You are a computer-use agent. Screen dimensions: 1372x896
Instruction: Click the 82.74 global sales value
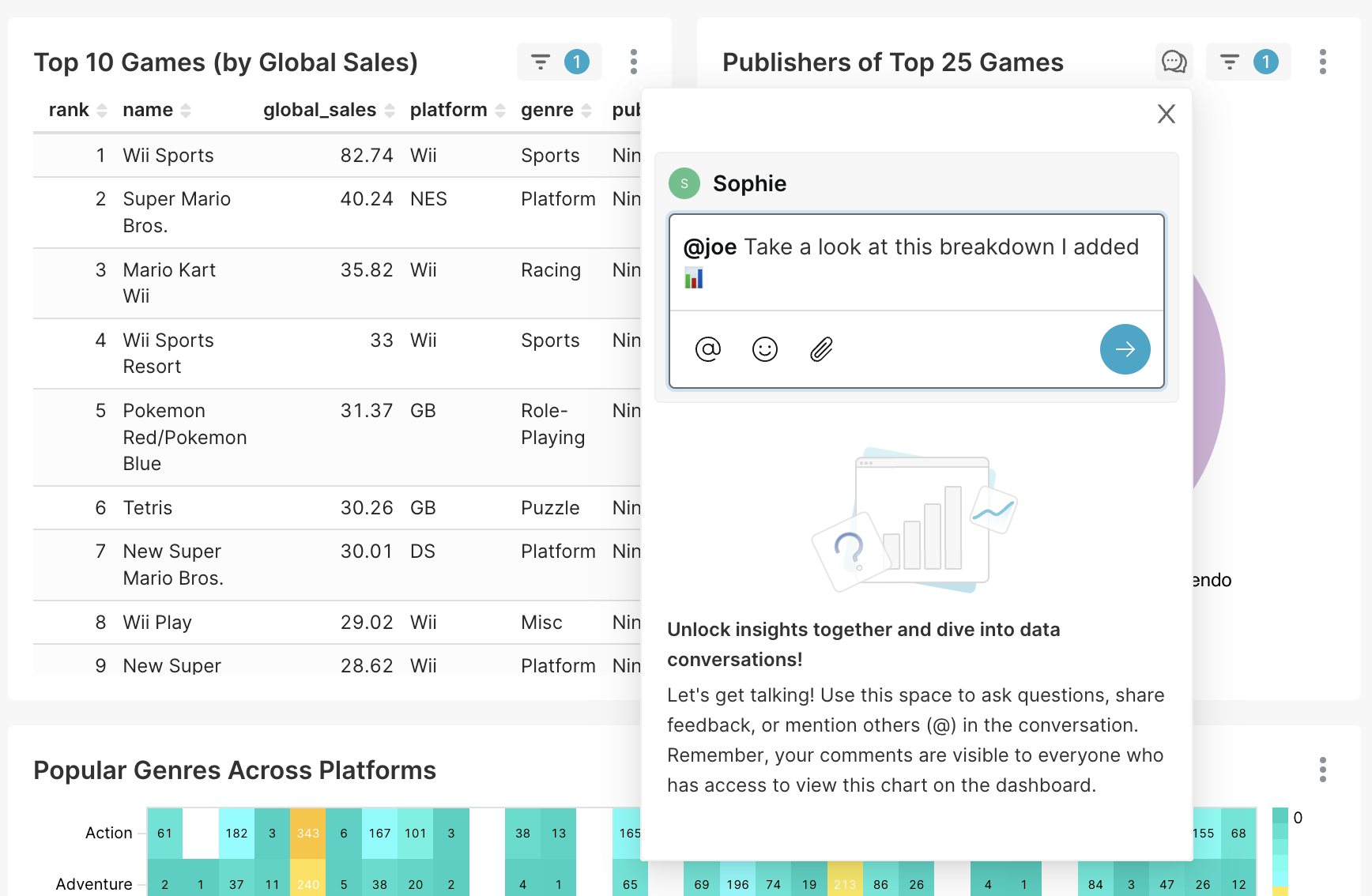coord(367,156)
